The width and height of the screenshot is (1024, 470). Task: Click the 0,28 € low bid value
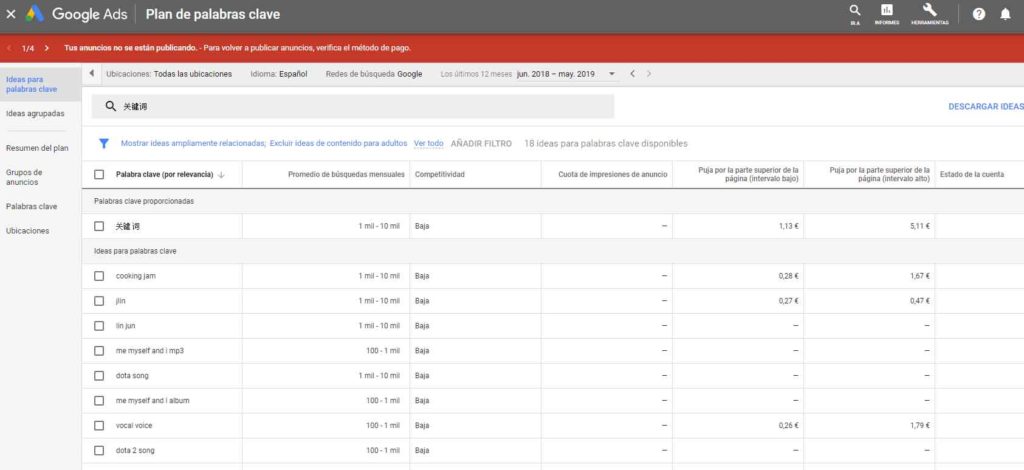point(788,276)
